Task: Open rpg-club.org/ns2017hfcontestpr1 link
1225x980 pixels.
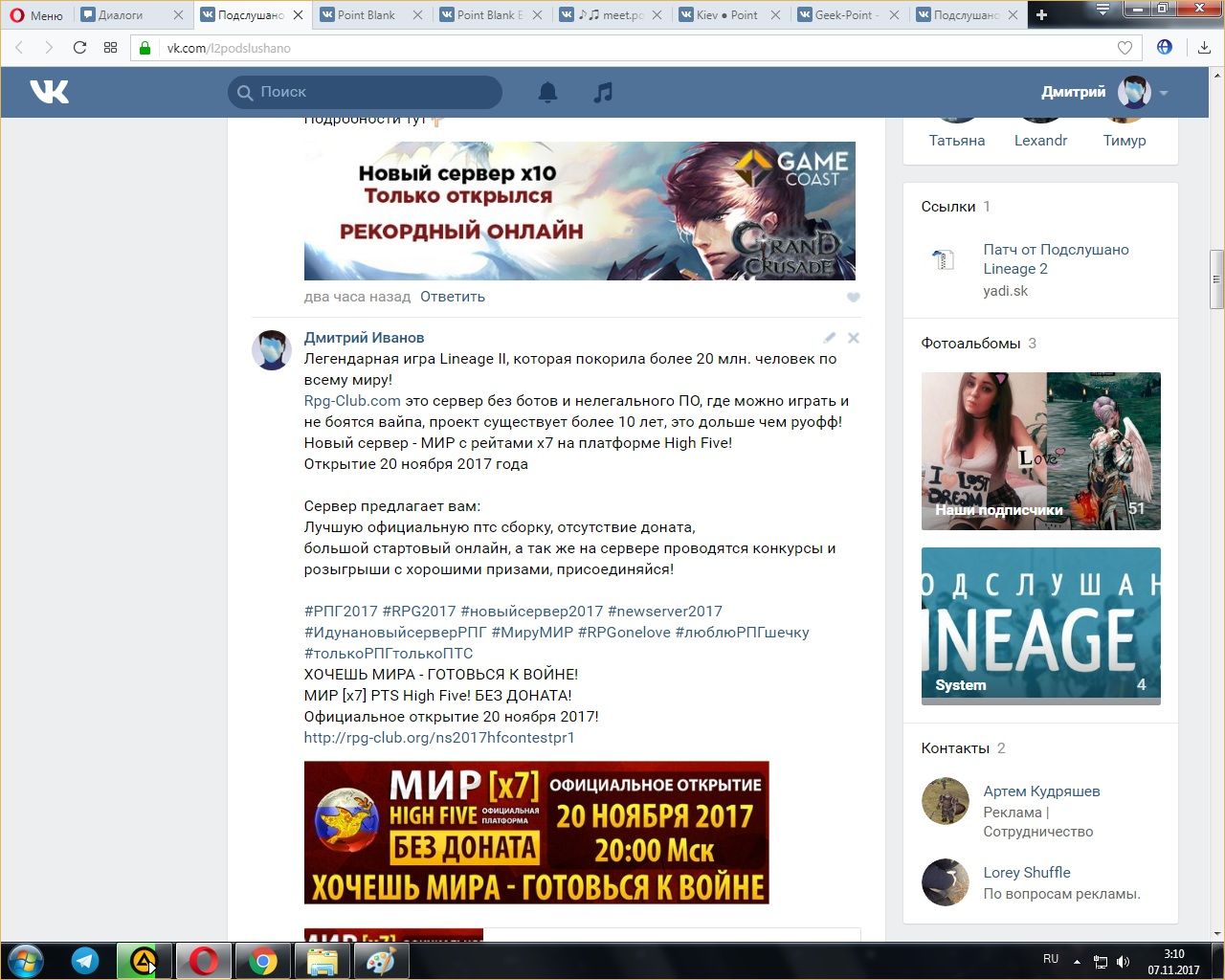Action: (439, 738)
